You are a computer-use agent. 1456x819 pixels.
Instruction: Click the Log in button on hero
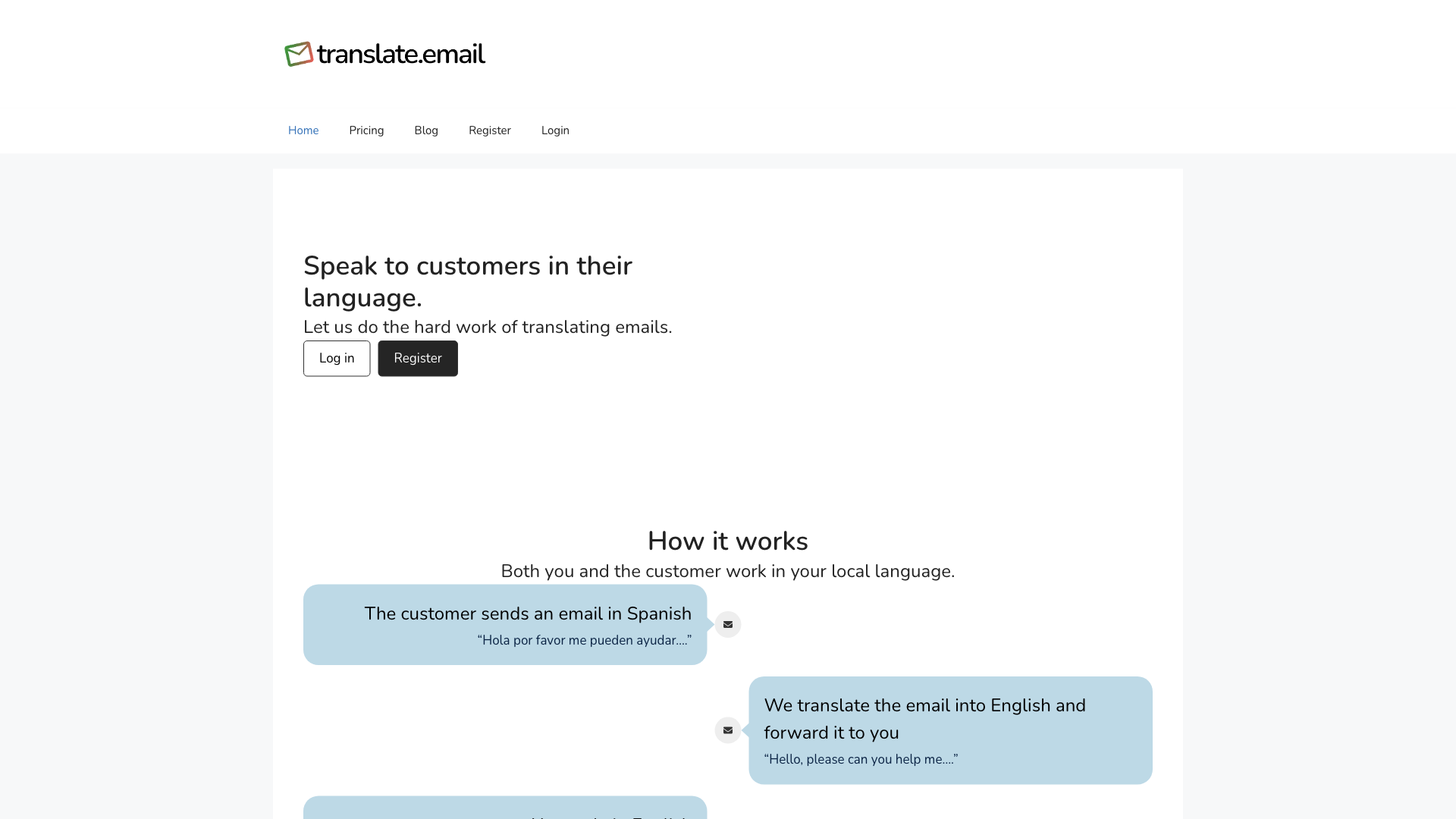point(336,358)
